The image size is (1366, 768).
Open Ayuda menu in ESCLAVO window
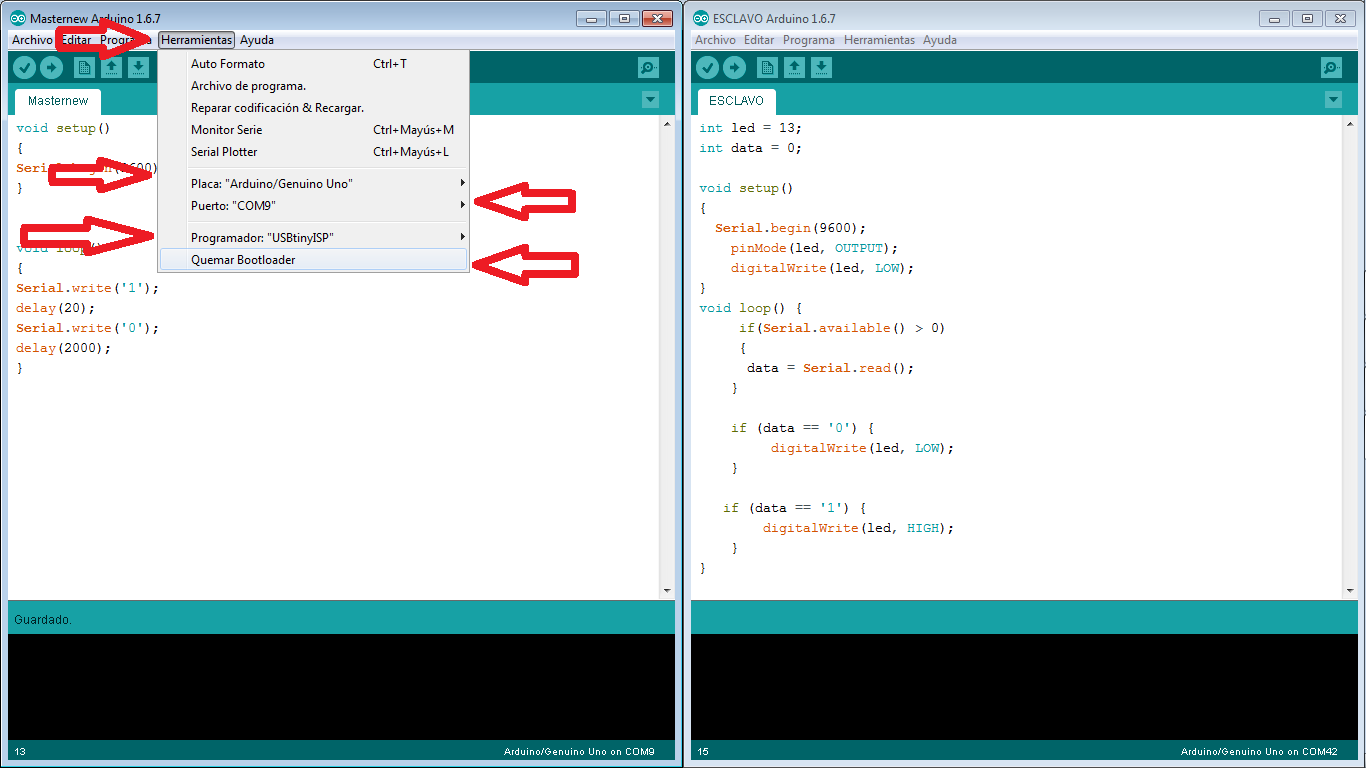click(940, 40)
